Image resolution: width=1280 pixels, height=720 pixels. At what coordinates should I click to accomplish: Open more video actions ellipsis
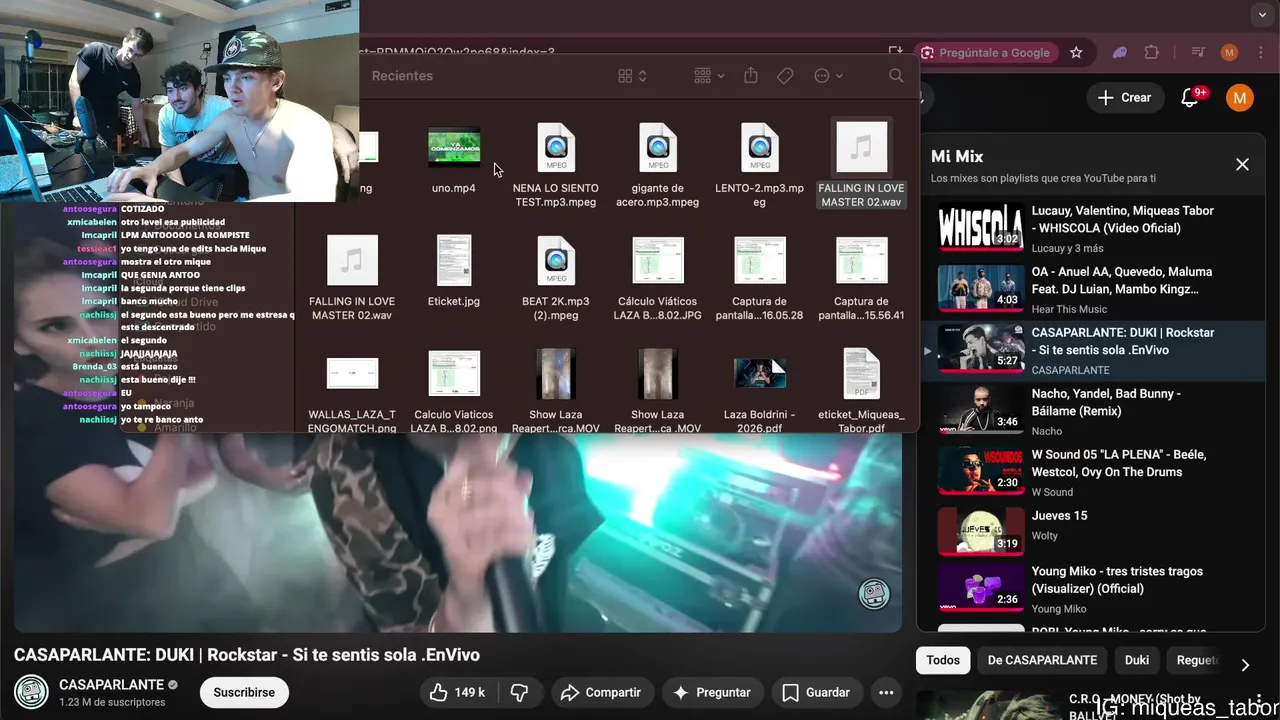coord(886,692)
